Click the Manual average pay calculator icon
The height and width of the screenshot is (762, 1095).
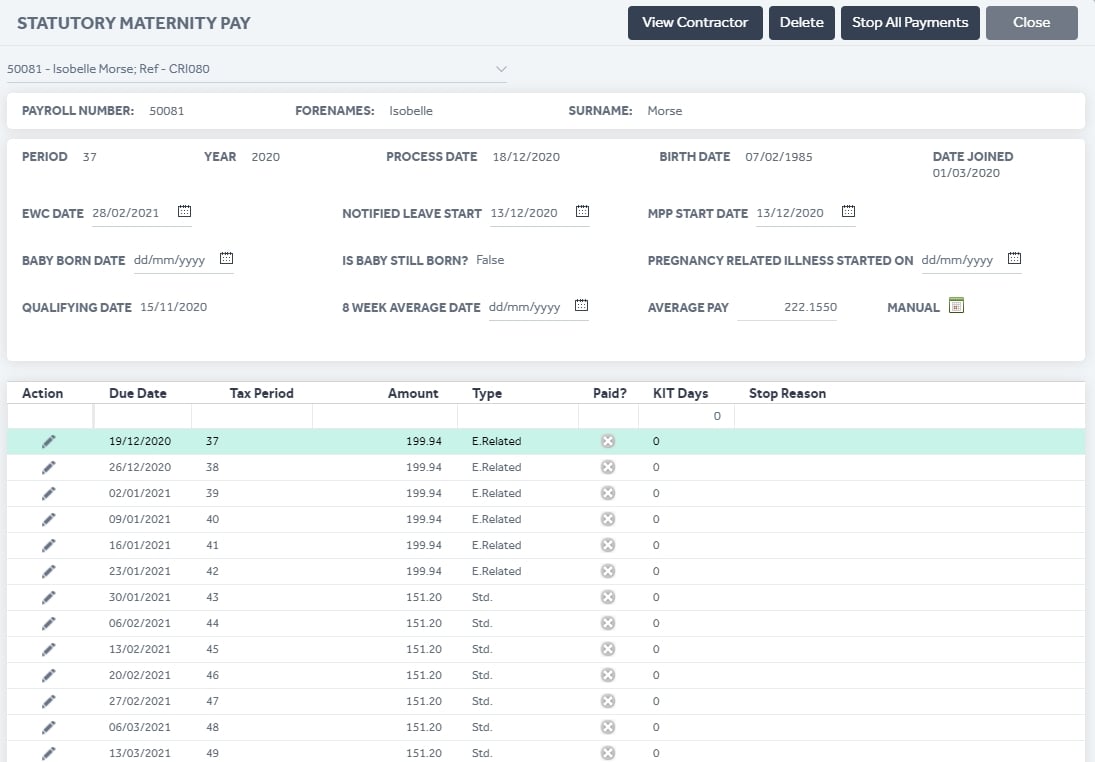(957, 305)
